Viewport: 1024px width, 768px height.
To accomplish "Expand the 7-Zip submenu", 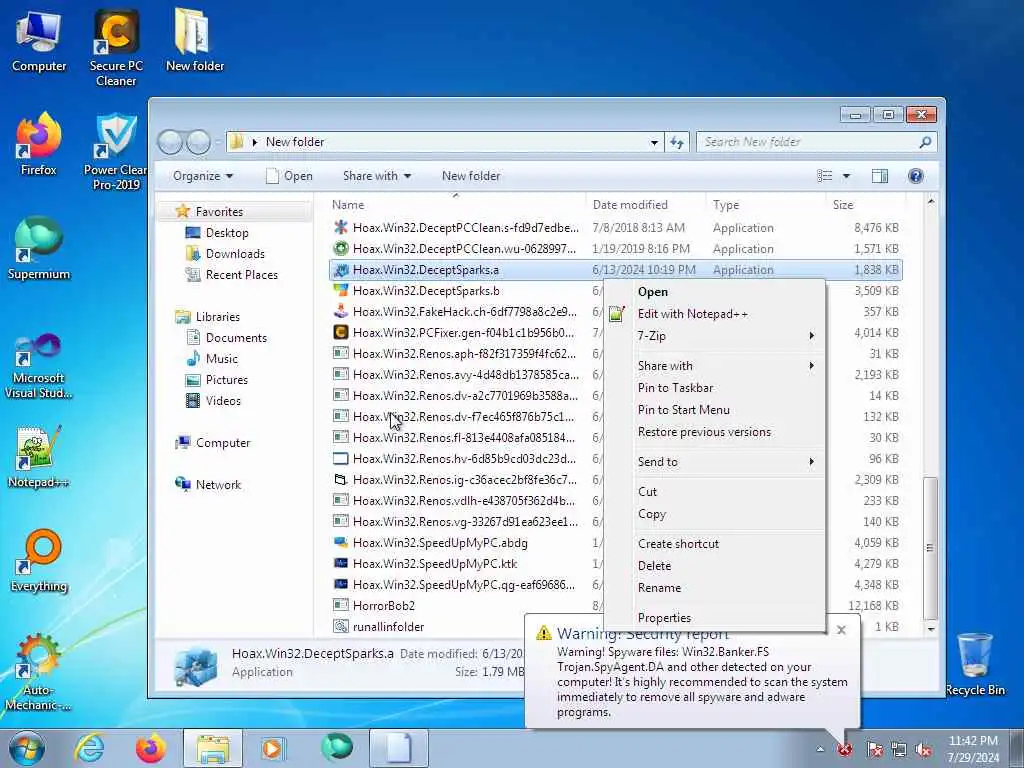I will pos(716,336).
